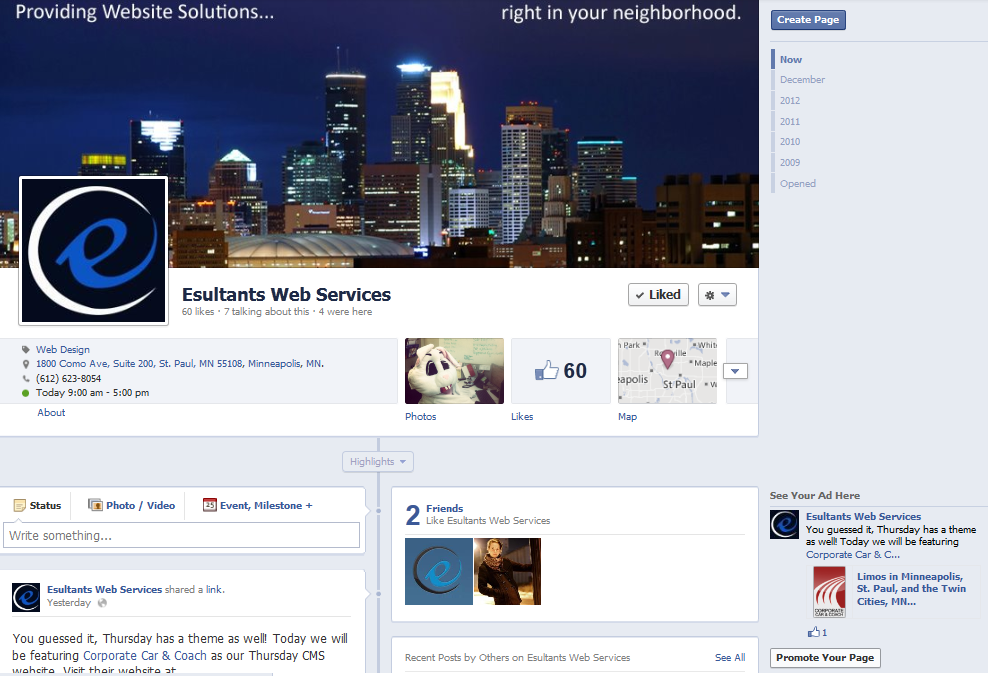Viewport: 988px width, 676px height.
Task: Click the ad Esultants logo avatar
Action: coord(784,524)
